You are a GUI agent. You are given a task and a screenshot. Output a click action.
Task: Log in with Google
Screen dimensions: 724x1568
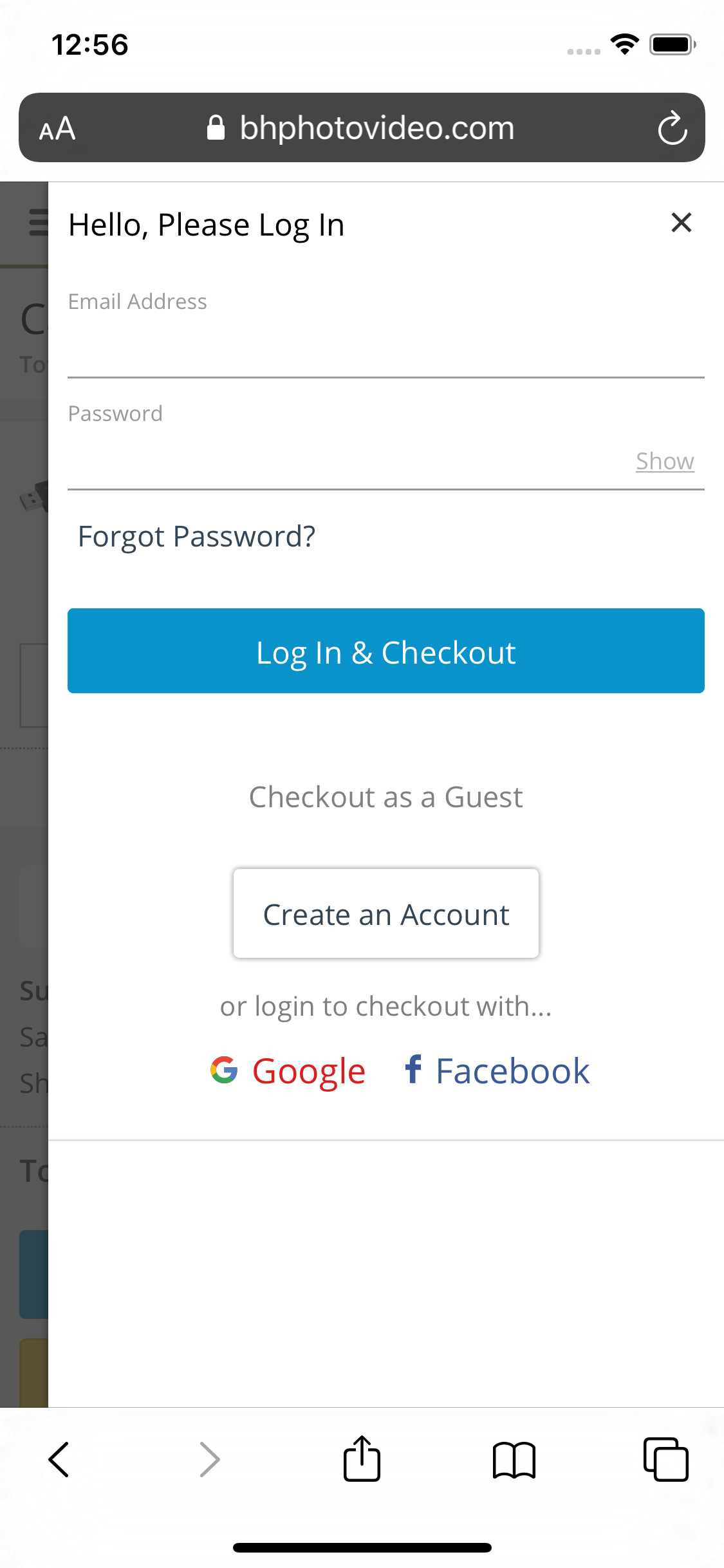288,1071
